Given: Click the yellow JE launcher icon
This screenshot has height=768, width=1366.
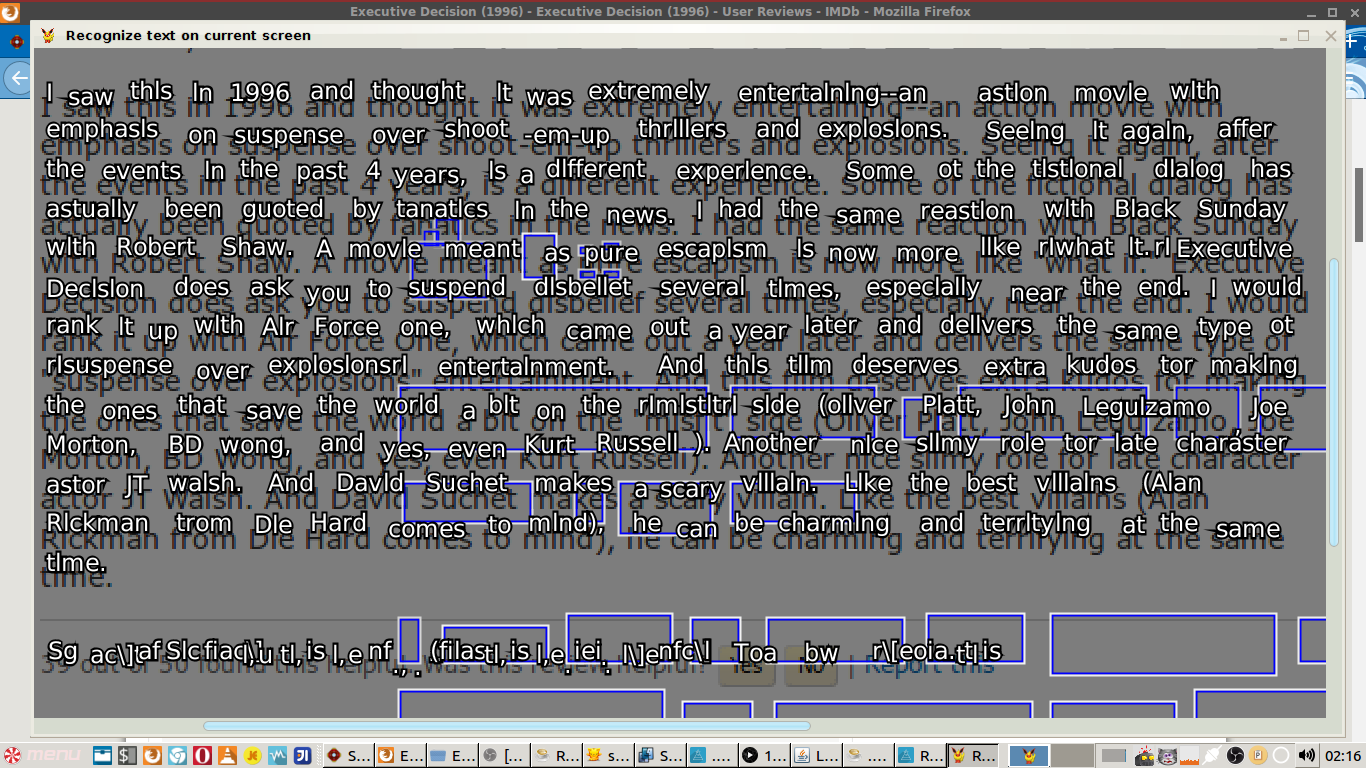Looking at the screenshot, I should pyautogui.click(x=252, y=755).
